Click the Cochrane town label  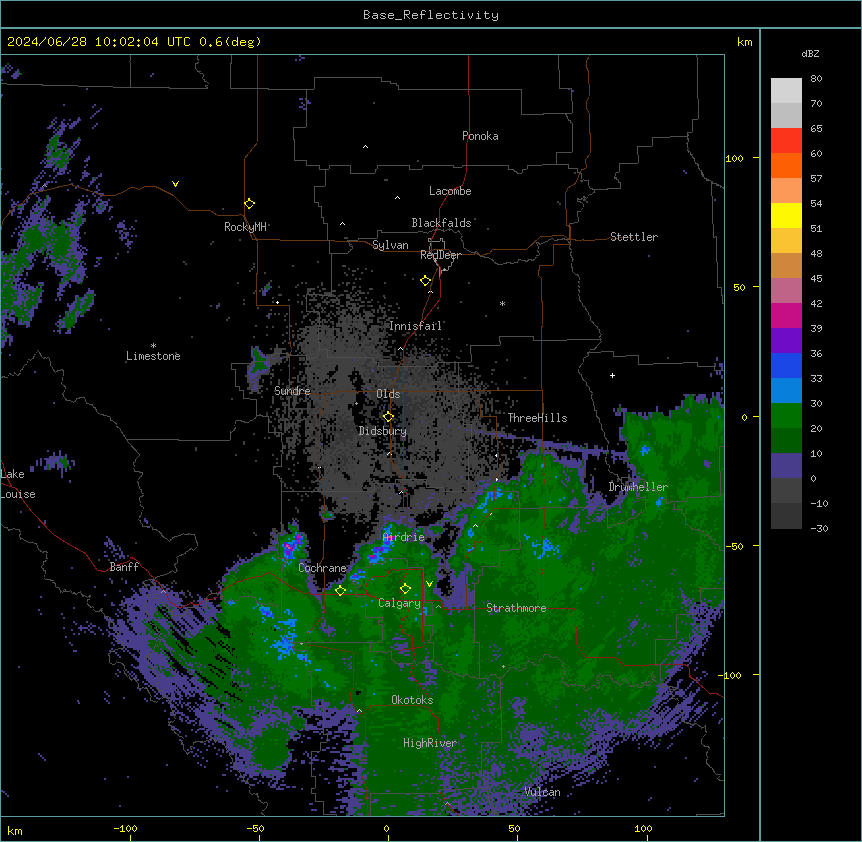322,568
